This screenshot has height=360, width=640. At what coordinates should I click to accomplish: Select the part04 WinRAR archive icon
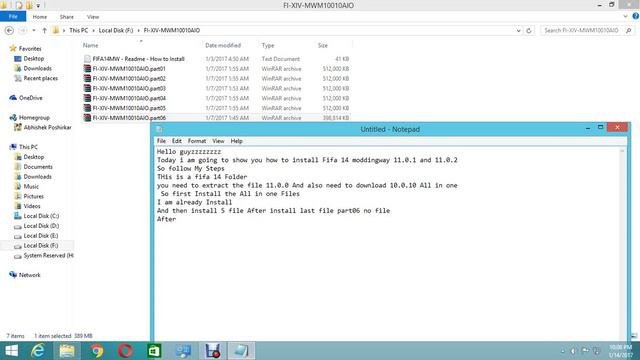(x=87, y=98)
